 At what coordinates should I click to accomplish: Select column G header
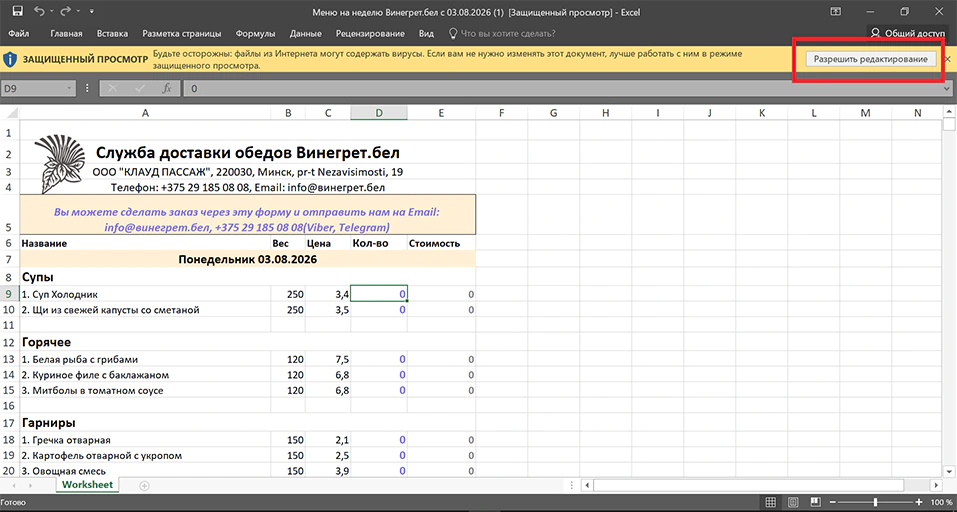(554, 113)
